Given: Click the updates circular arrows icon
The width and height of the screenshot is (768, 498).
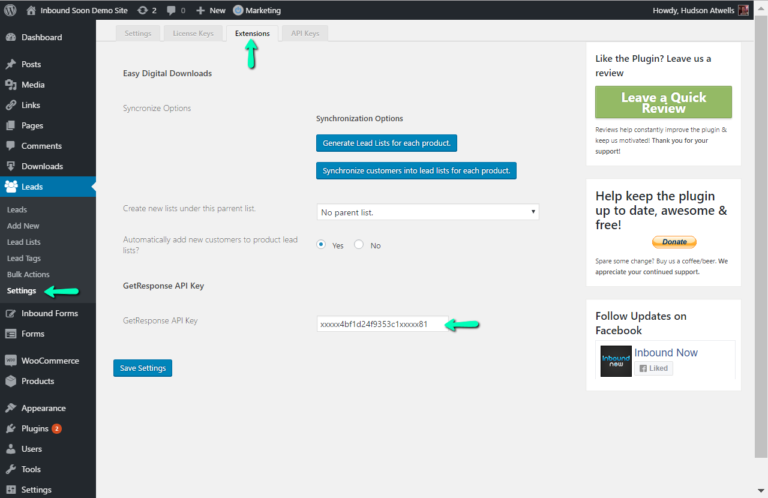Looking at the screenshot, I should (x=143, y=10).
